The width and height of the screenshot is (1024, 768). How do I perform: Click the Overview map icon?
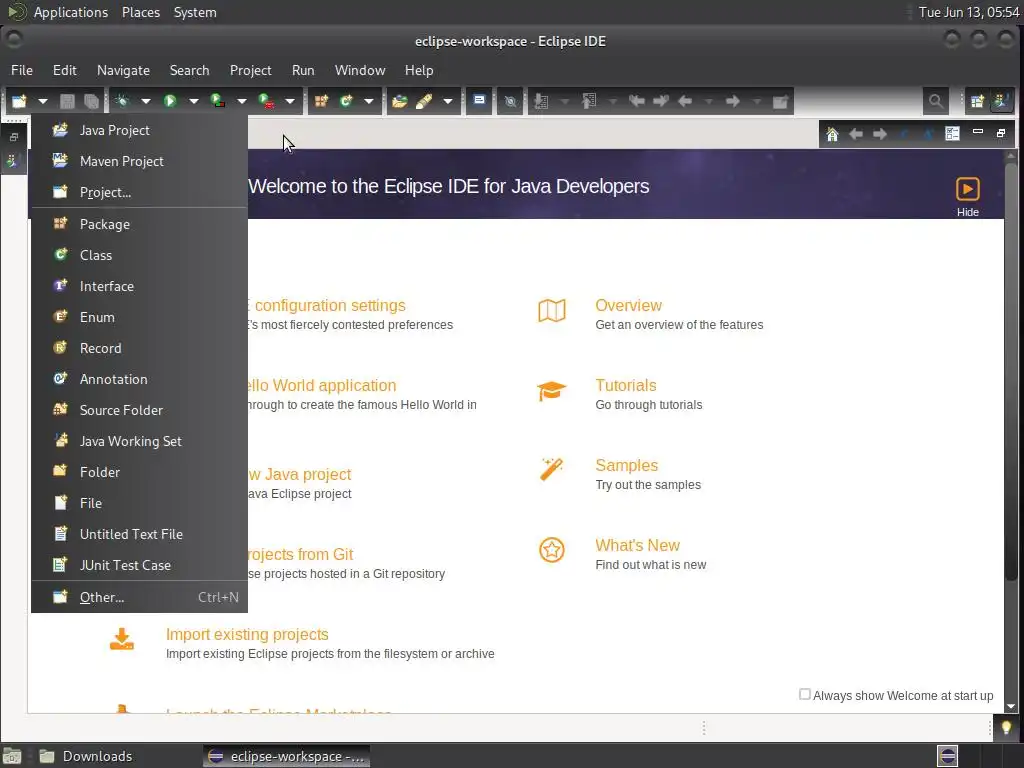552,311
